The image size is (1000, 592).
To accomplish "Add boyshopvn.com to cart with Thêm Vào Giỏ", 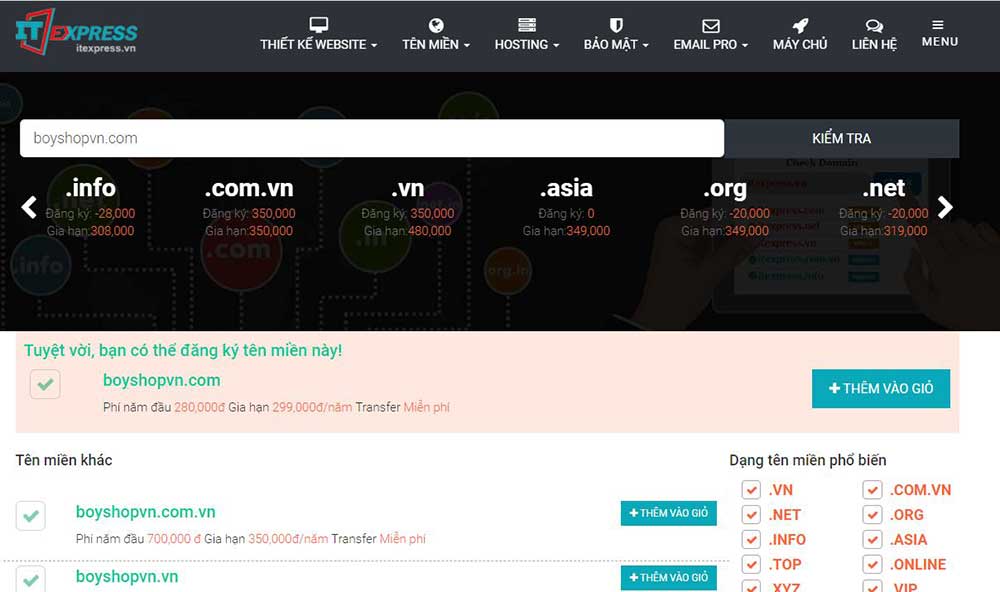I will click(880, 388).
